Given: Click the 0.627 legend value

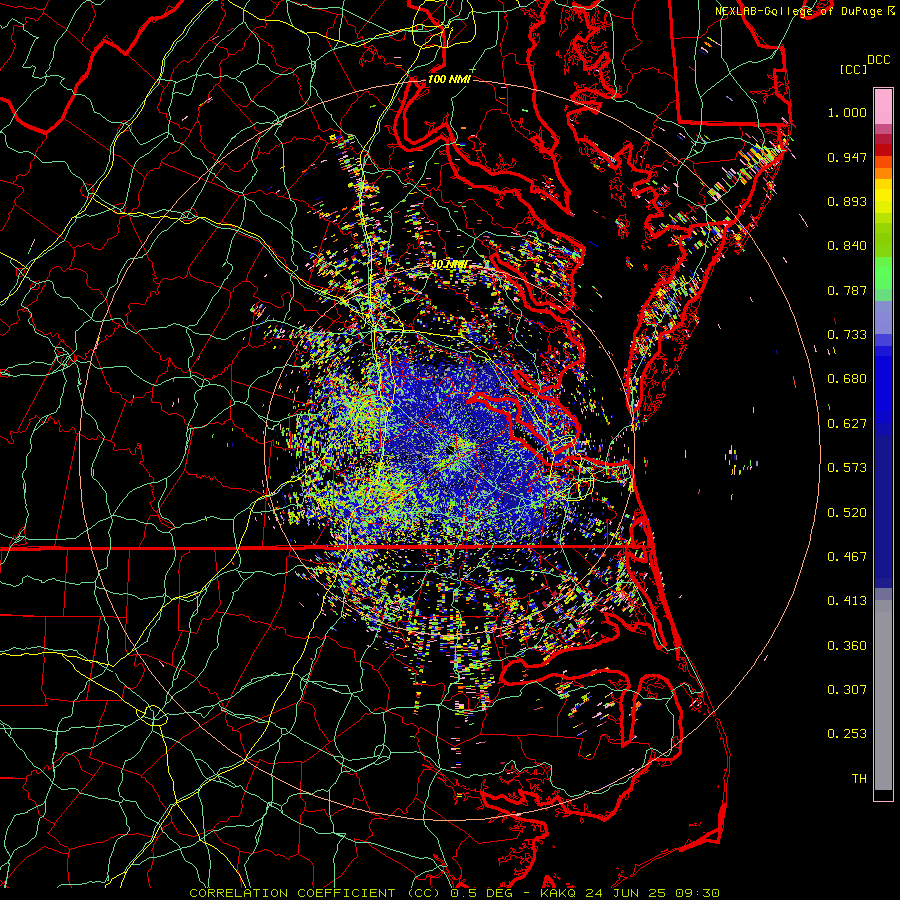Looking at the screenshot, I should point(847,424).
